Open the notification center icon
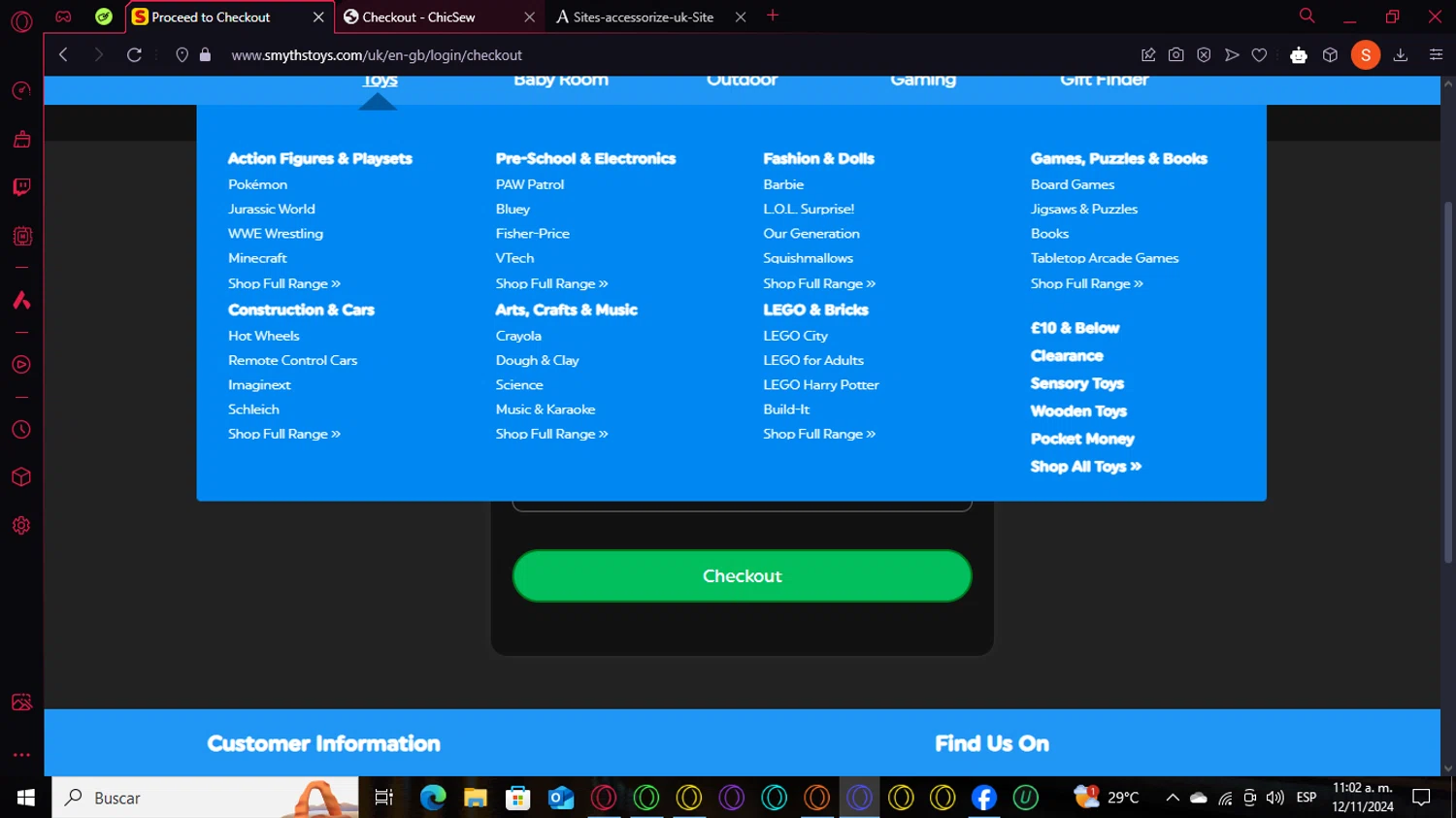 pos(1421,798)
